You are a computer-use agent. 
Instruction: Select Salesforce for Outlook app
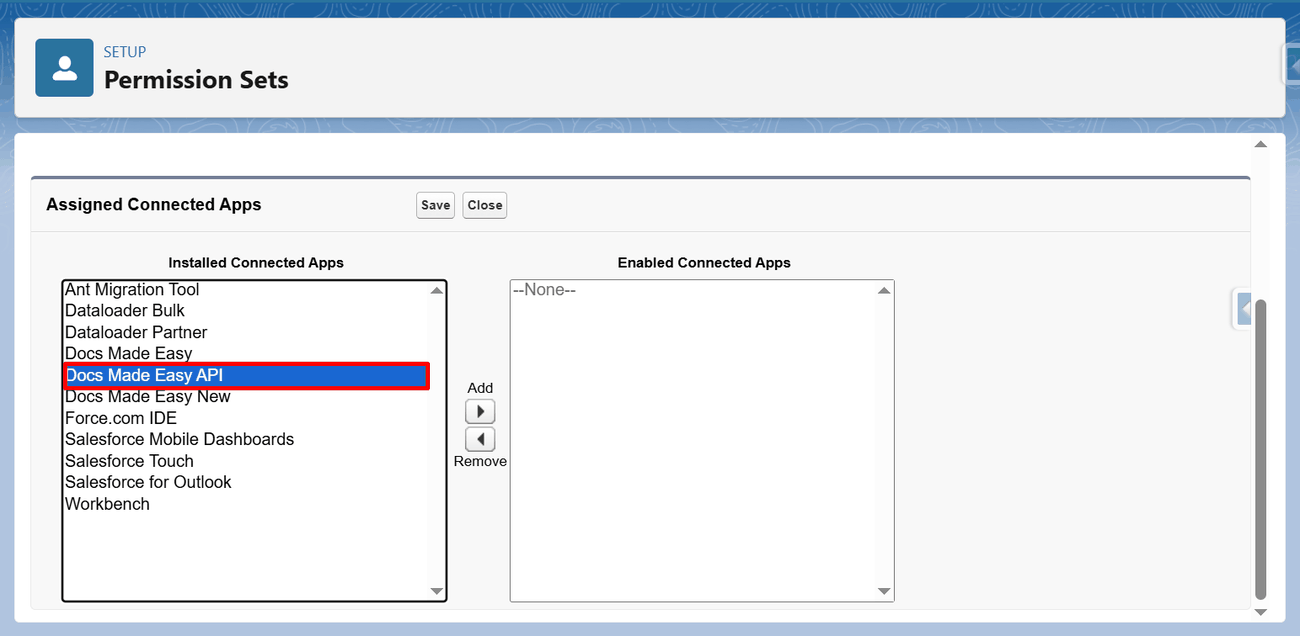(246, 482)
